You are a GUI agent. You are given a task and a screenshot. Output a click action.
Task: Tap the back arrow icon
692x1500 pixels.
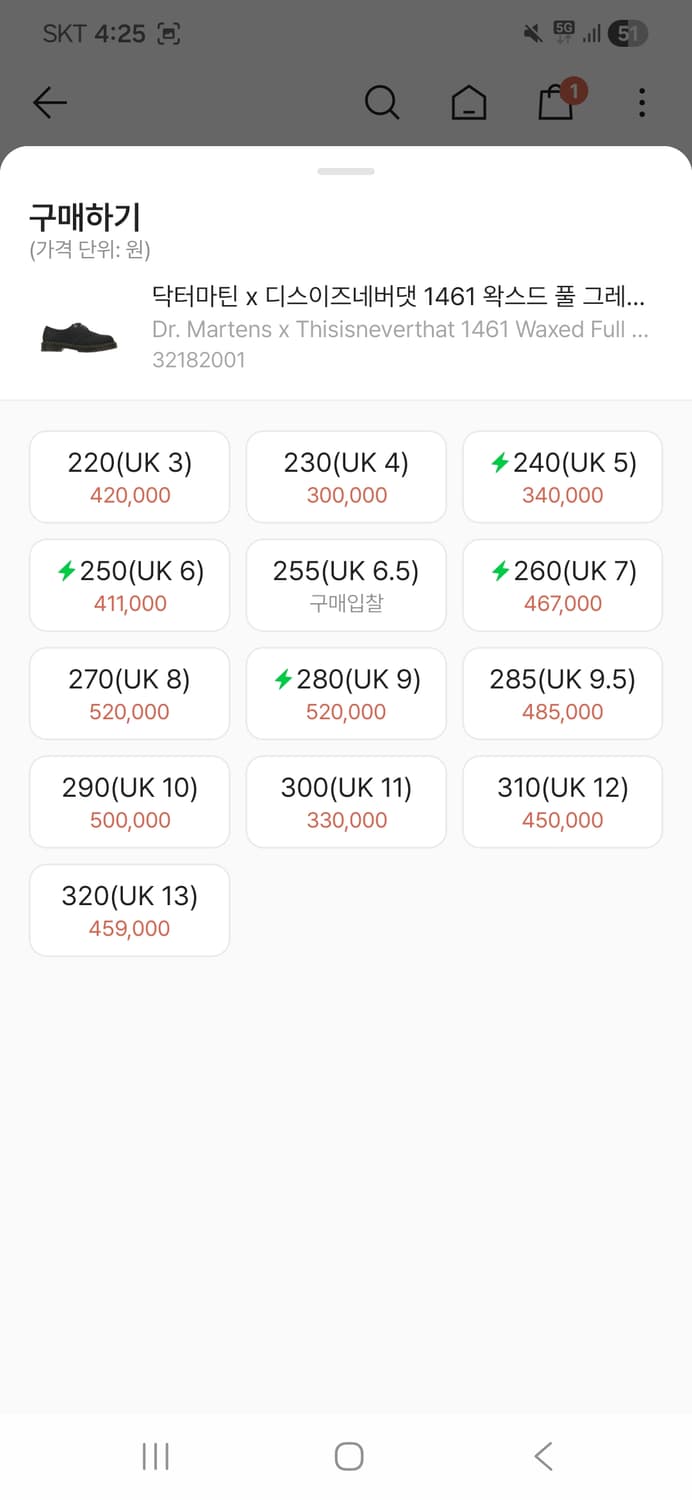click(49, 102)
